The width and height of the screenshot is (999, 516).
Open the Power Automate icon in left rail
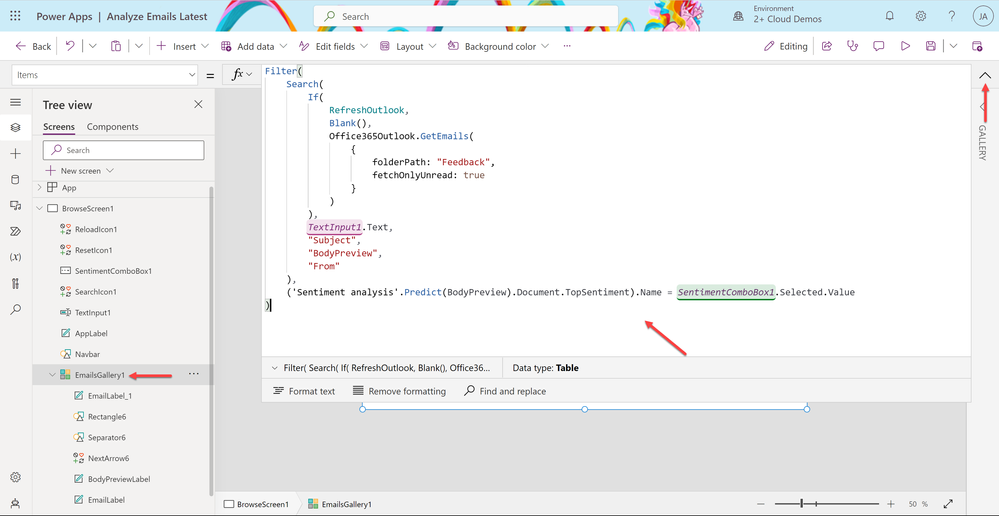16,231
